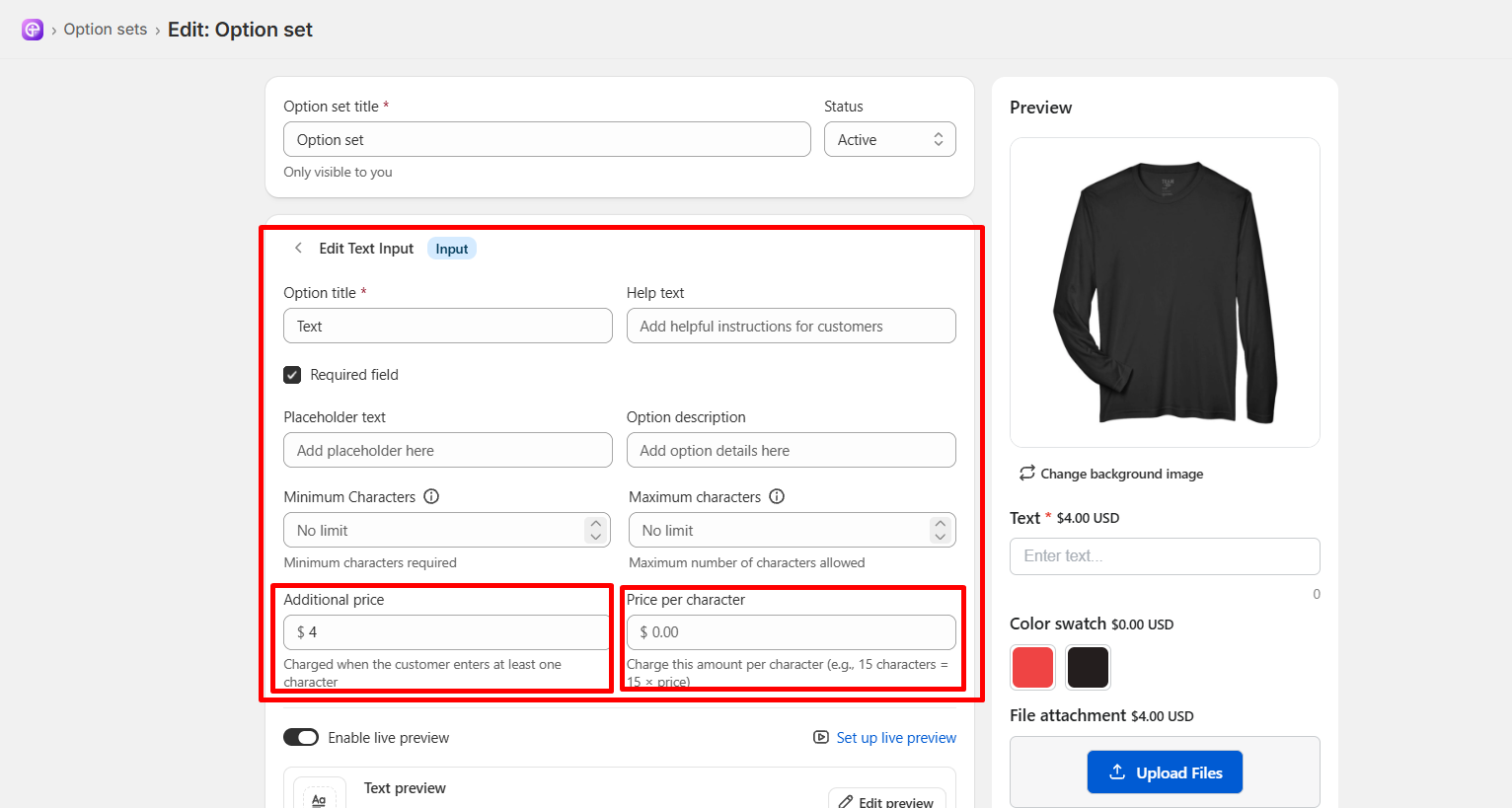Click the Only visible to you note
This screenshot has height=808, width=1512.
[338, 172]
